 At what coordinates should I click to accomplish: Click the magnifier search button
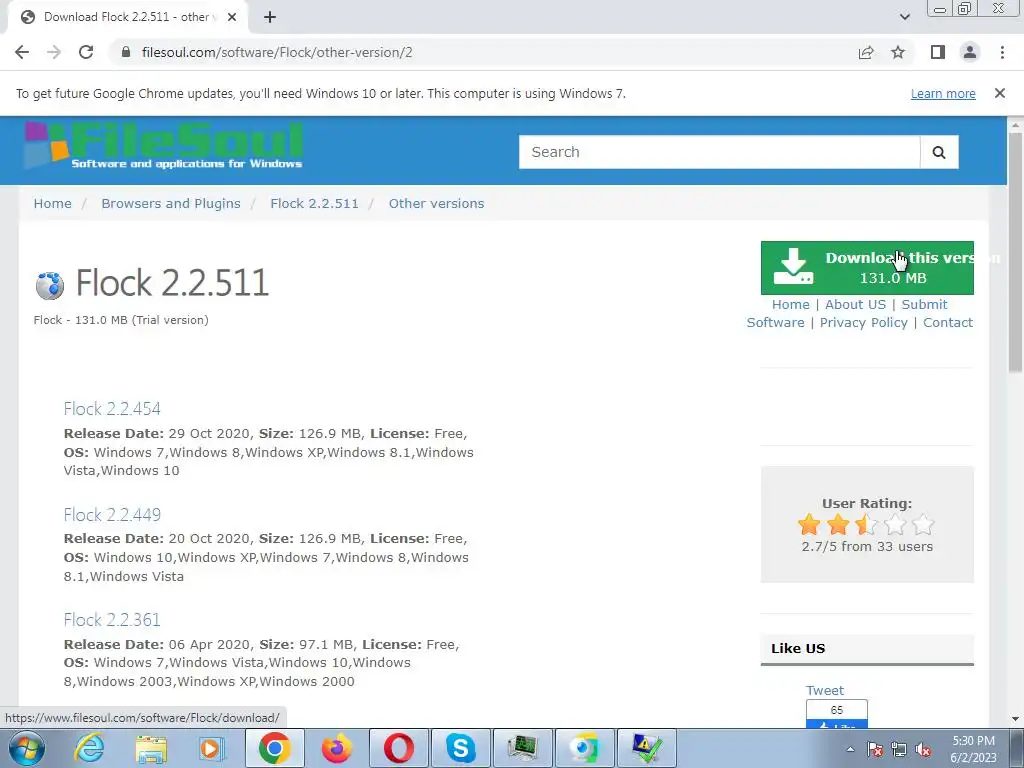(939, 152)
